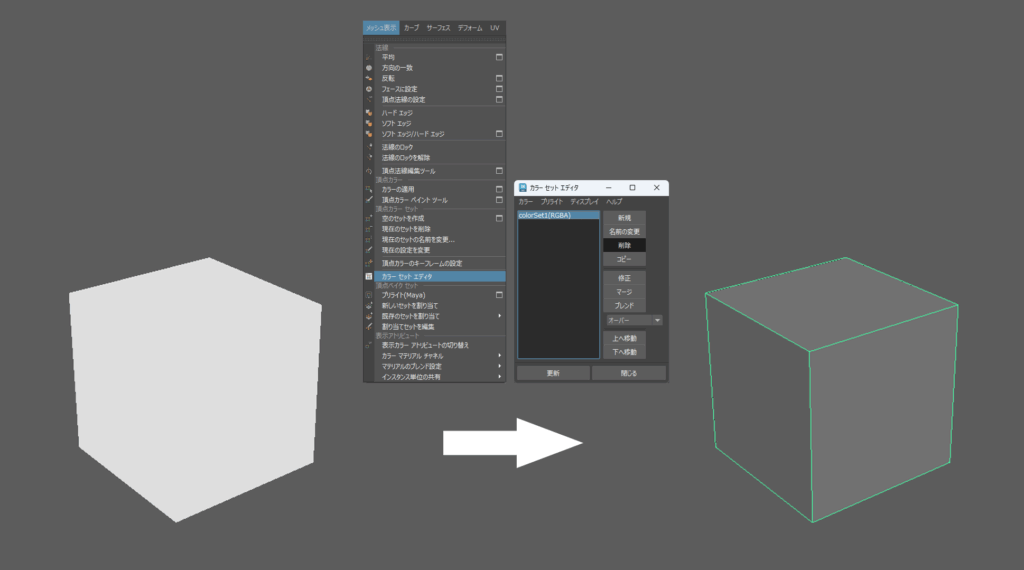Viewport: 1024px width, 570px height.
Task: Click the icon beside 反転 menu entry
Action: (x=368, y=78)
